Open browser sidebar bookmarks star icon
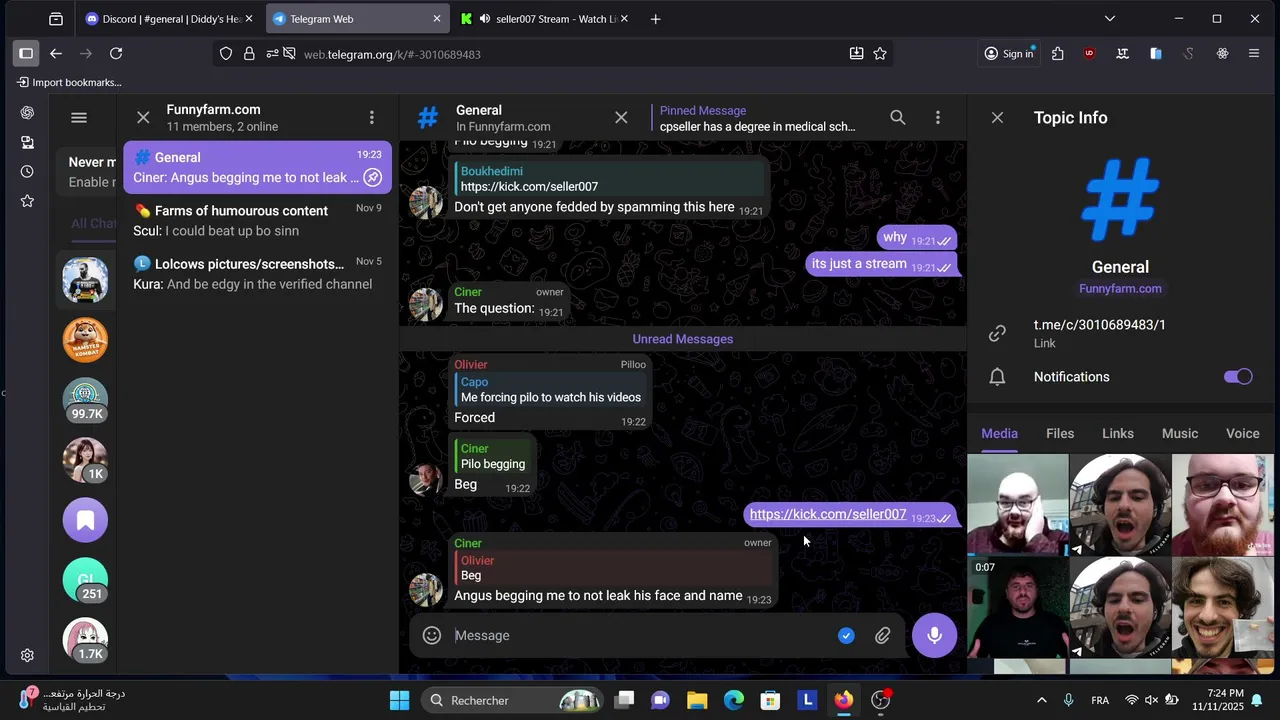The image size is (1280, 720). tap(27, 201)
